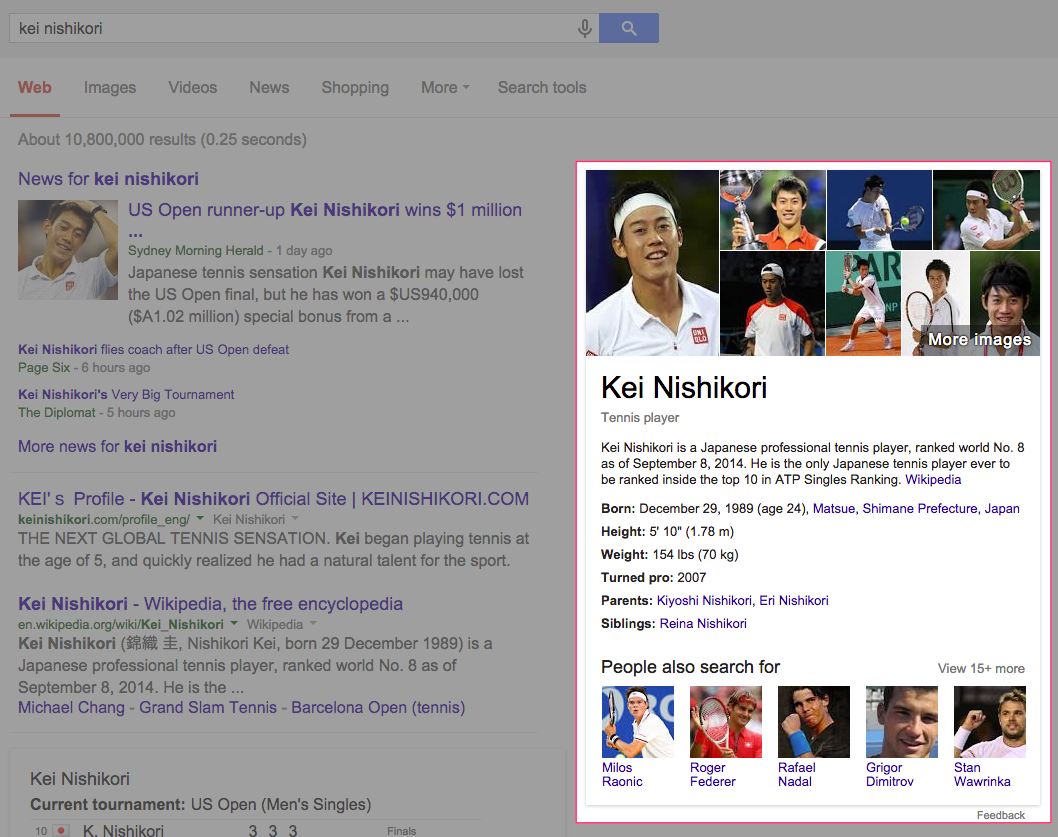
Task: Open the Matsue, Shimane Prefecture, Japan link
Action: tap(916, 509)
